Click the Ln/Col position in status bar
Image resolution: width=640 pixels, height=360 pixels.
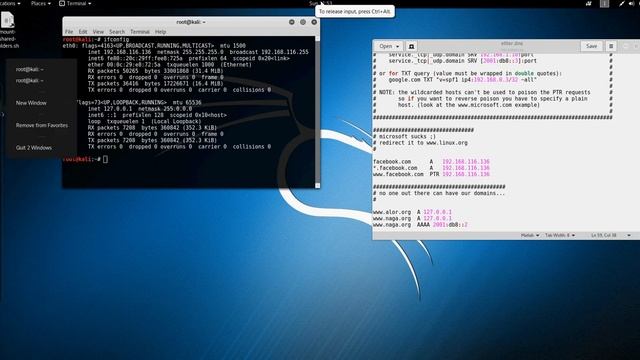[x=604, y=236]
